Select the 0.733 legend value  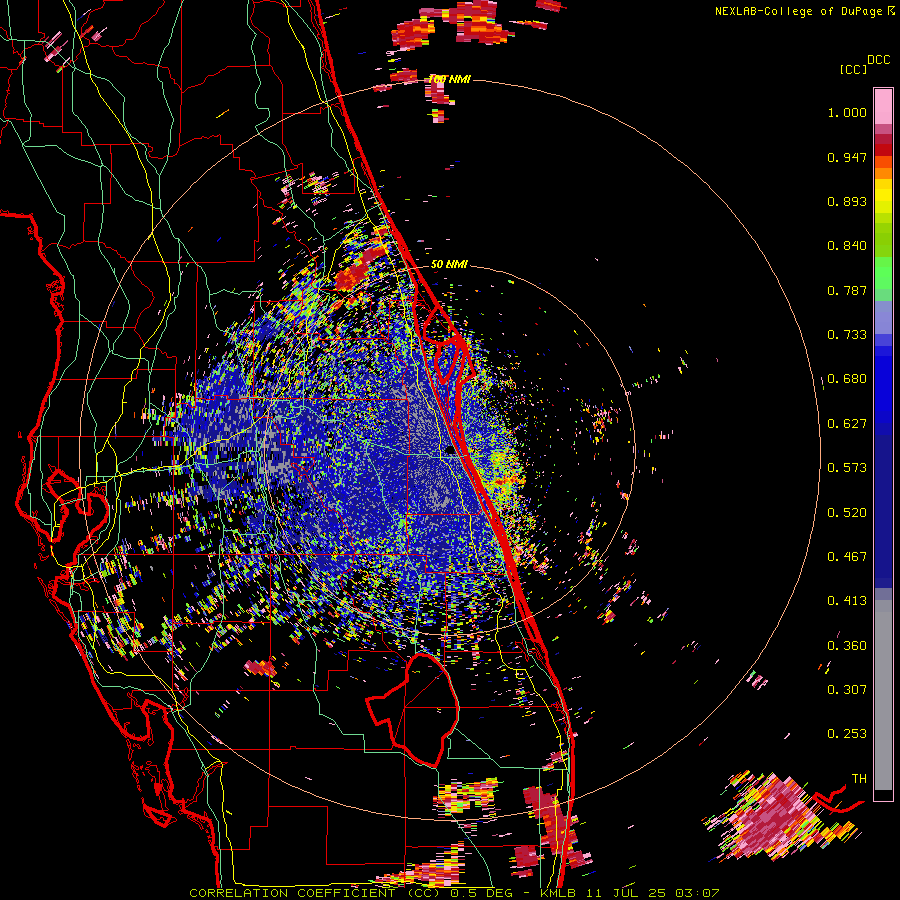pos(847,335)
